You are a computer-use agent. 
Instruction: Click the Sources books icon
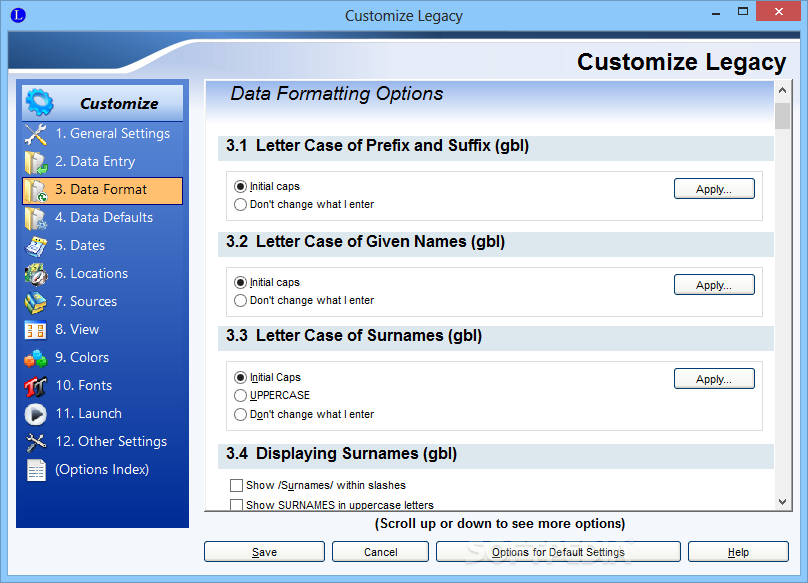(x=36, y=303)
